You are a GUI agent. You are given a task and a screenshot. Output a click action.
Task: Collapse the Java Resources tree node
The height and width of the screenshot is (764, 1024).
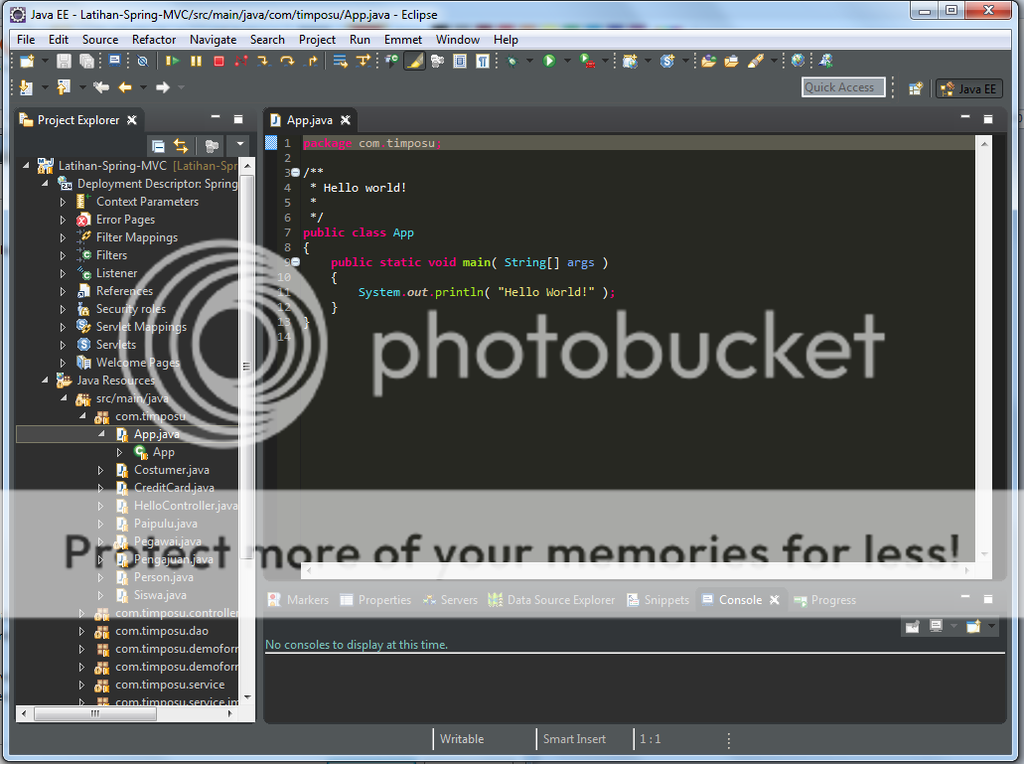click(44, 380)
